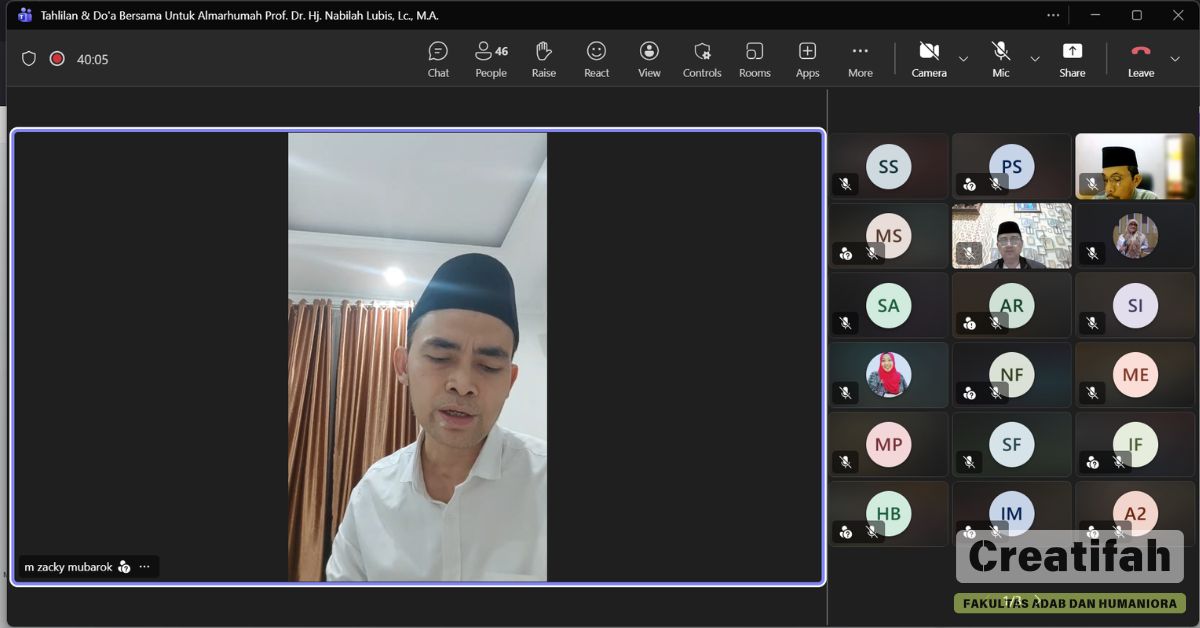The height and width of the screenshot is (628, 1200).
Task: Unmute the Mic
Action: click(x=1000, y=59)
